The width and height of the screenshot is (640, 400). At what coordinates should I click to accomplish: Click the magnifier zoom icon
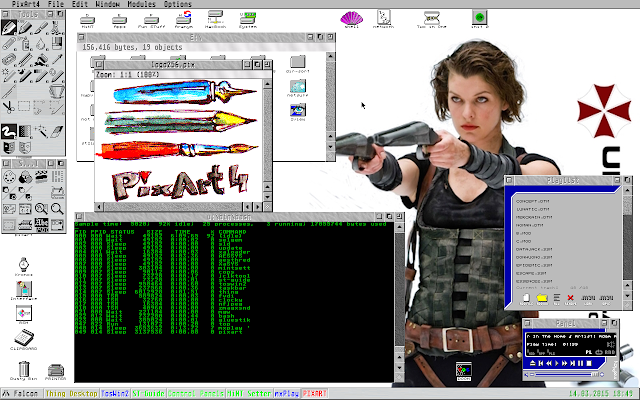(x=57, y=208)
